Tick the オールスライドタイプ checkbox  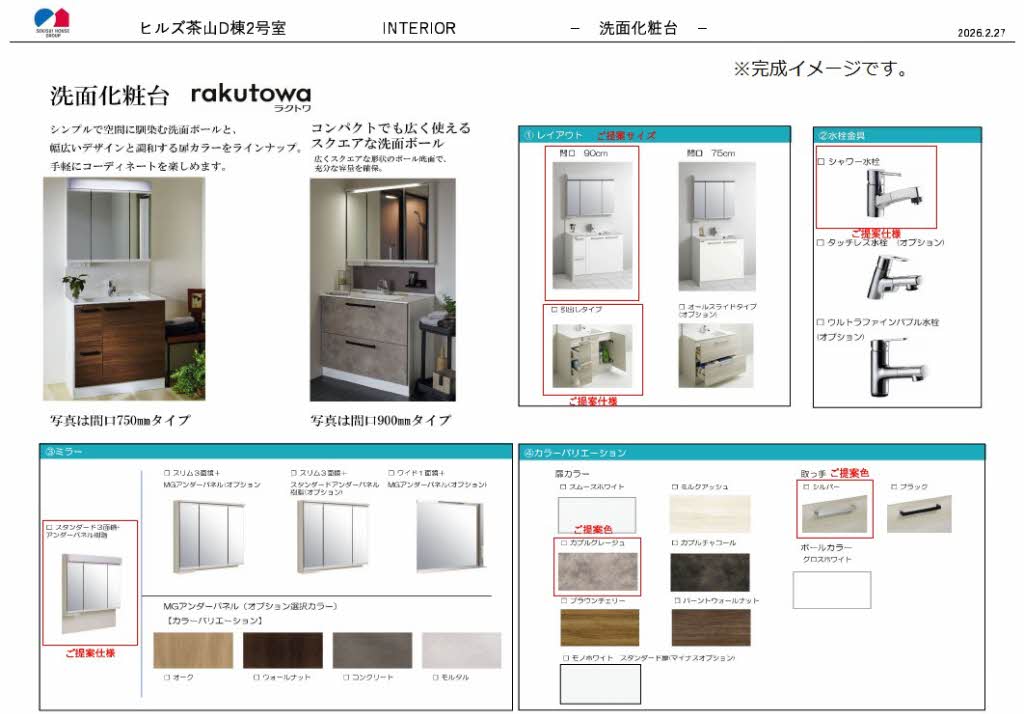[682, 306]
